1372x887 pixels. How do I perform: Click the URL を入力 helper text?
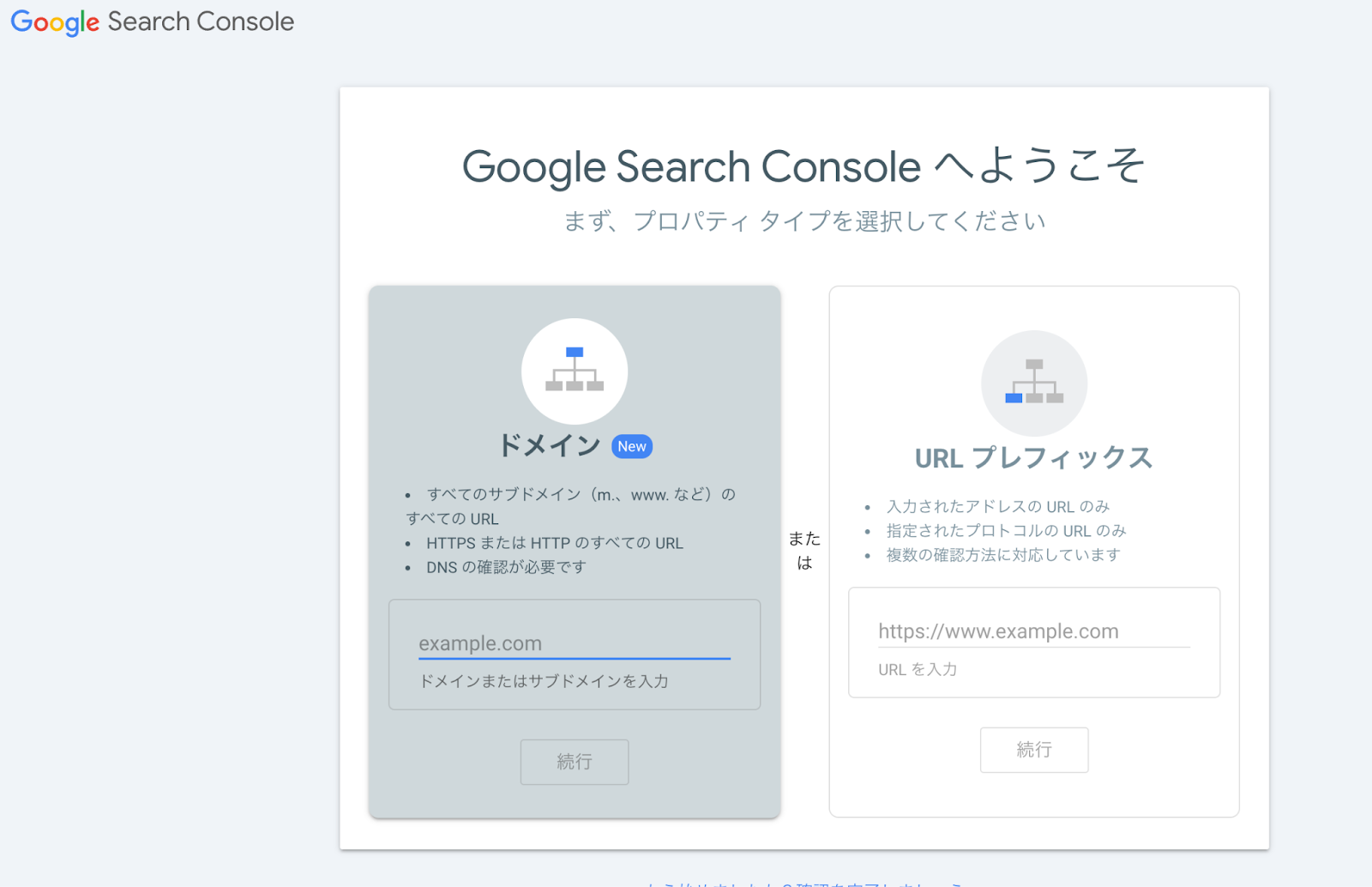pyautogui.click(x=918, y=669)
